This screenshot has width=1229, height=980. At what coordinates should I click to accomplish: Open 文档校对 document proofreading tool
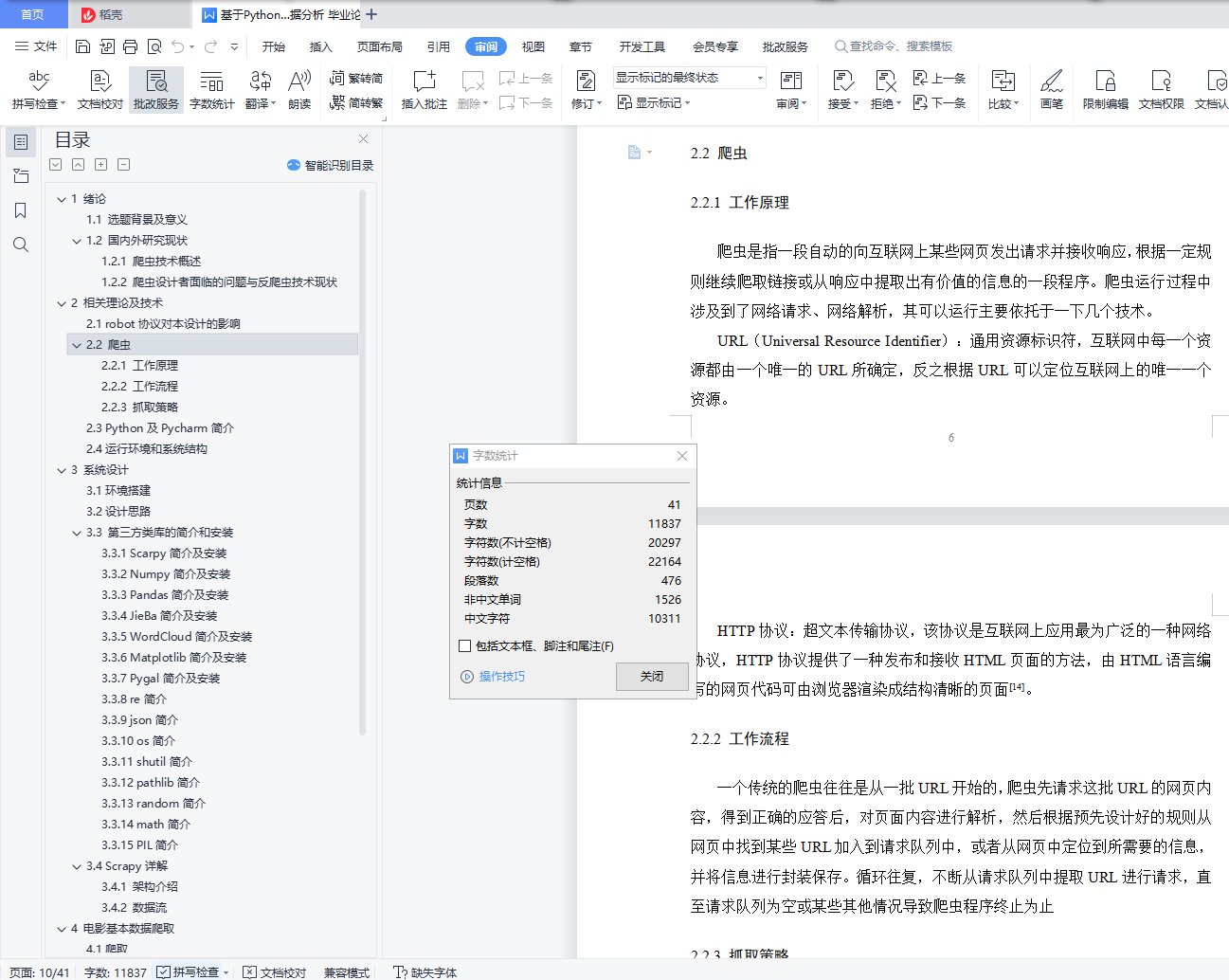[x=100, y=90]
